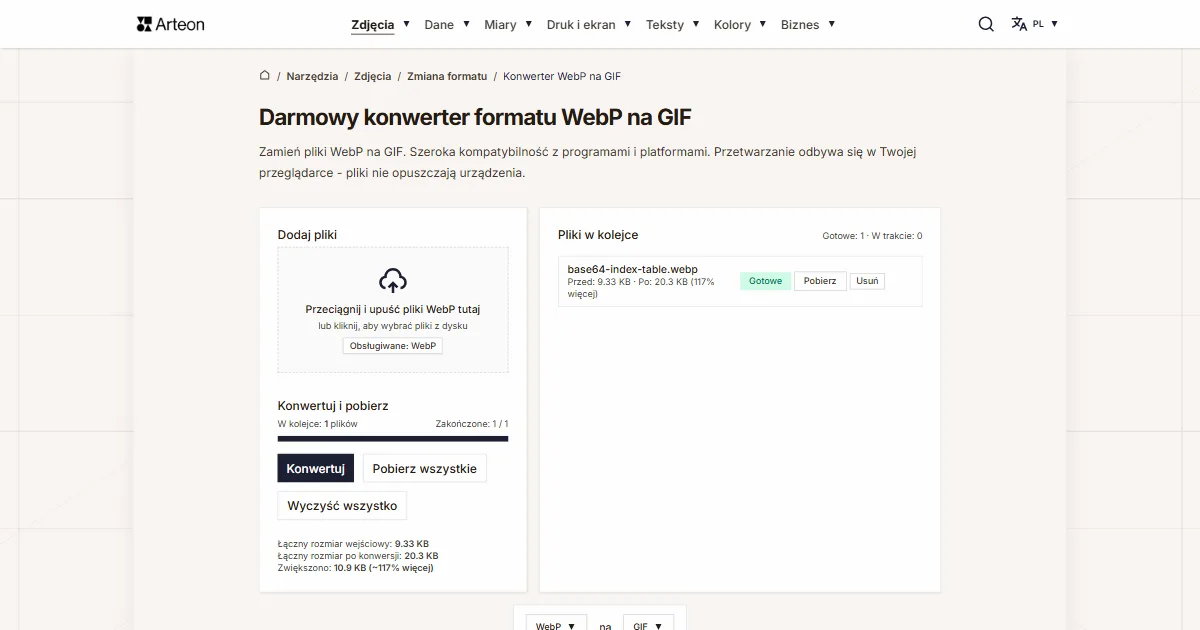This screenshot has width=1200, height=630.
Task: Click the conversion progress bar
Action: pos(393,438)
